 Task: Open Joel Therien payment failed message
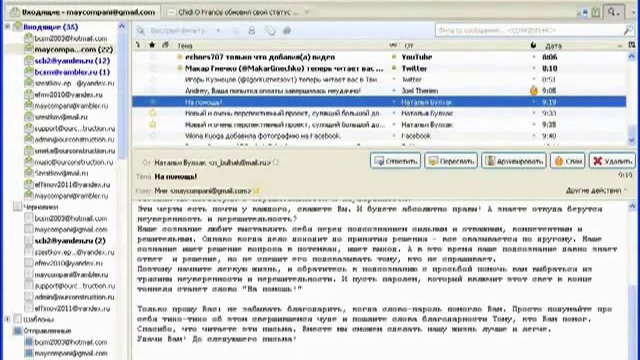pyautogui.click(x=273, y=91)
